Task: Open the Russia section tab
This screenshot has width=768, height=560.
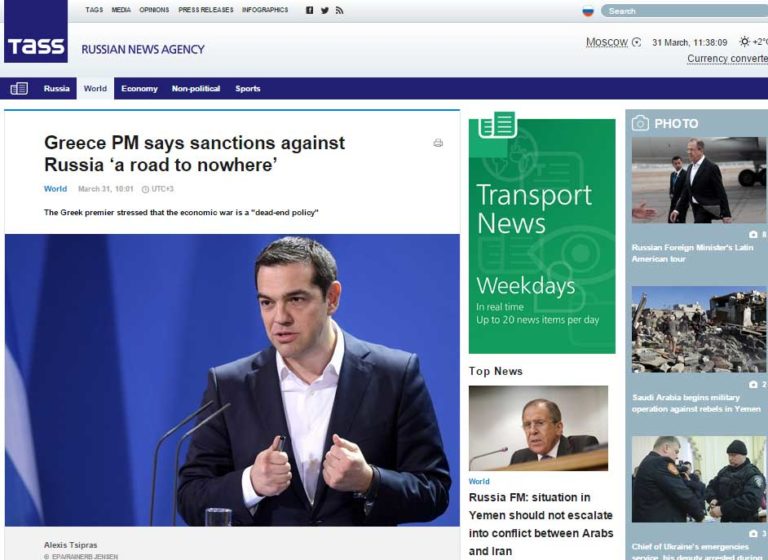Action: click(57, 88)
